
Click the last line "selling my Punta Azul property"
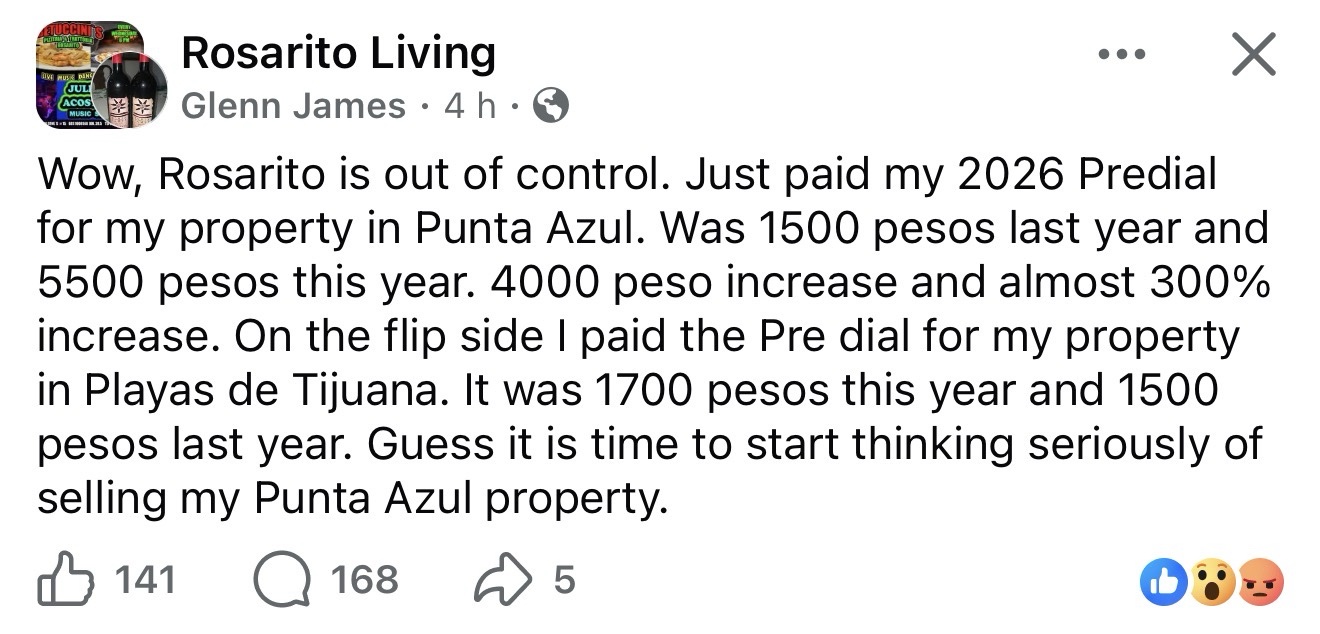click(x=350, y=497)
